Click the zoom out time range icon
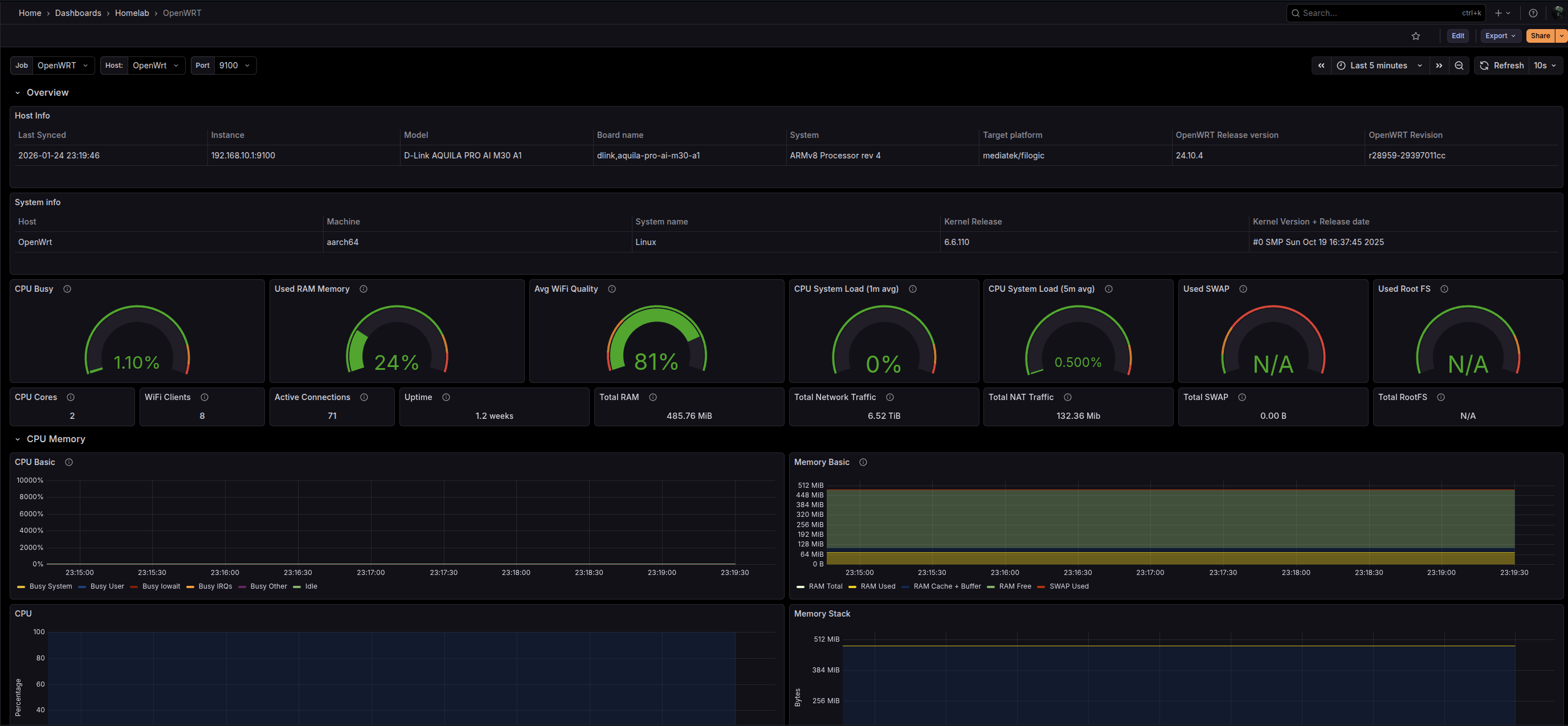Screen dimensions: 1568x726 1459,66
